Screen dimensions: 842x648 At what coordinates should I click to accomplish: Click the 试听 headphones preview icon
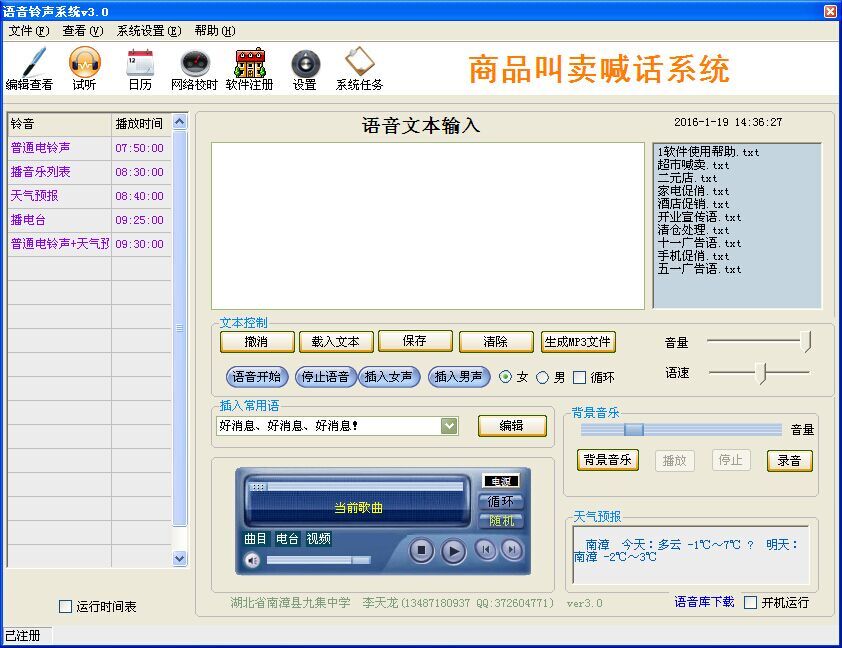pos(84,66)
